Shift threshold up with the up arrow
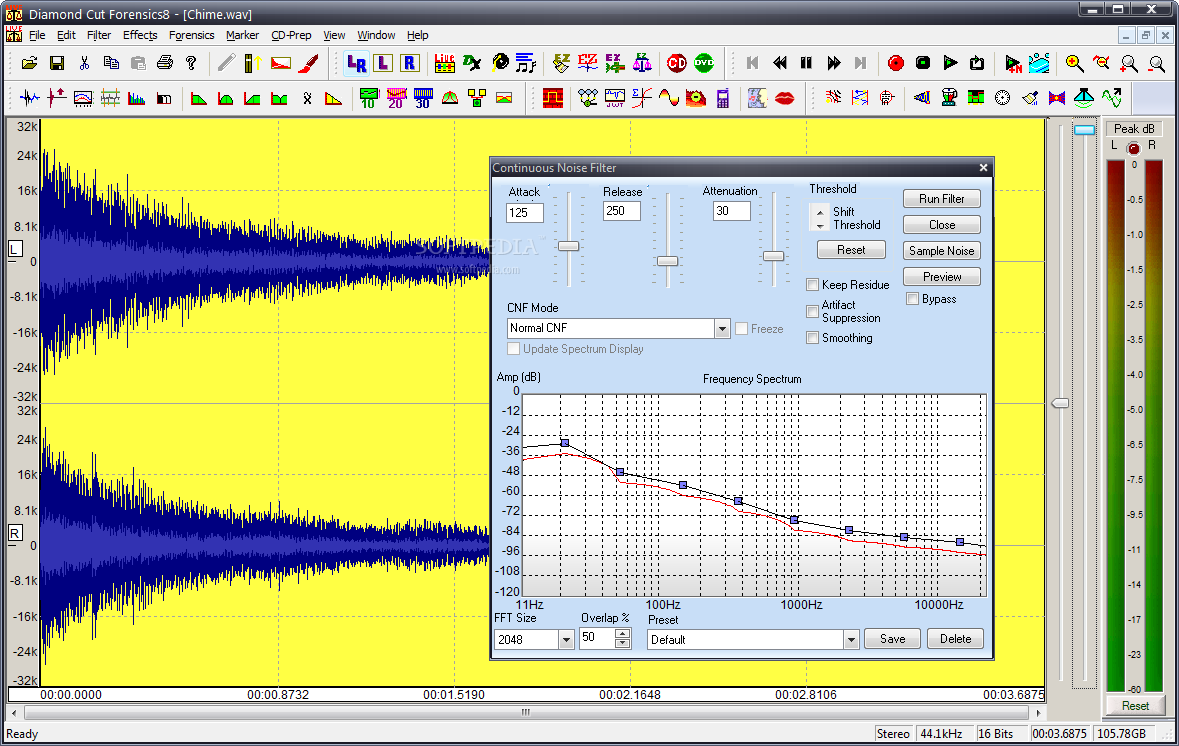The height and width of the screenshot is (746, 1179). point(820,213)
